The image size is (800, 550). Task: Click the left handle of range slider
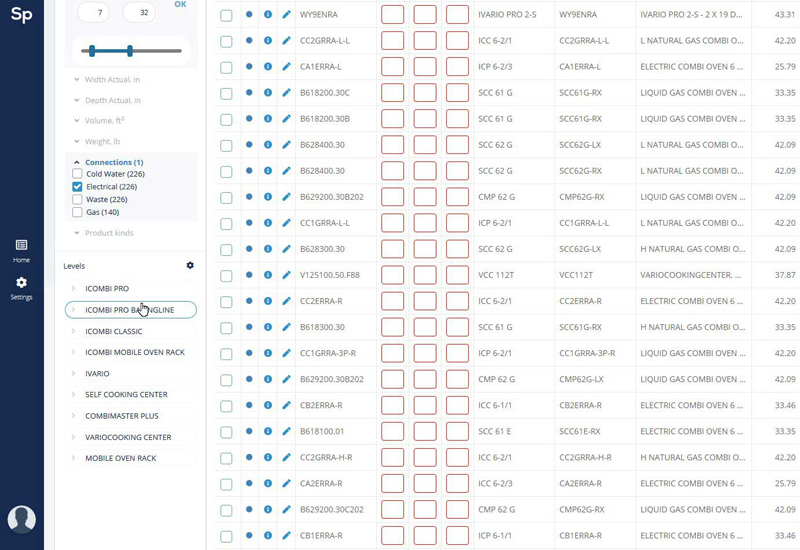coord(92,50)
